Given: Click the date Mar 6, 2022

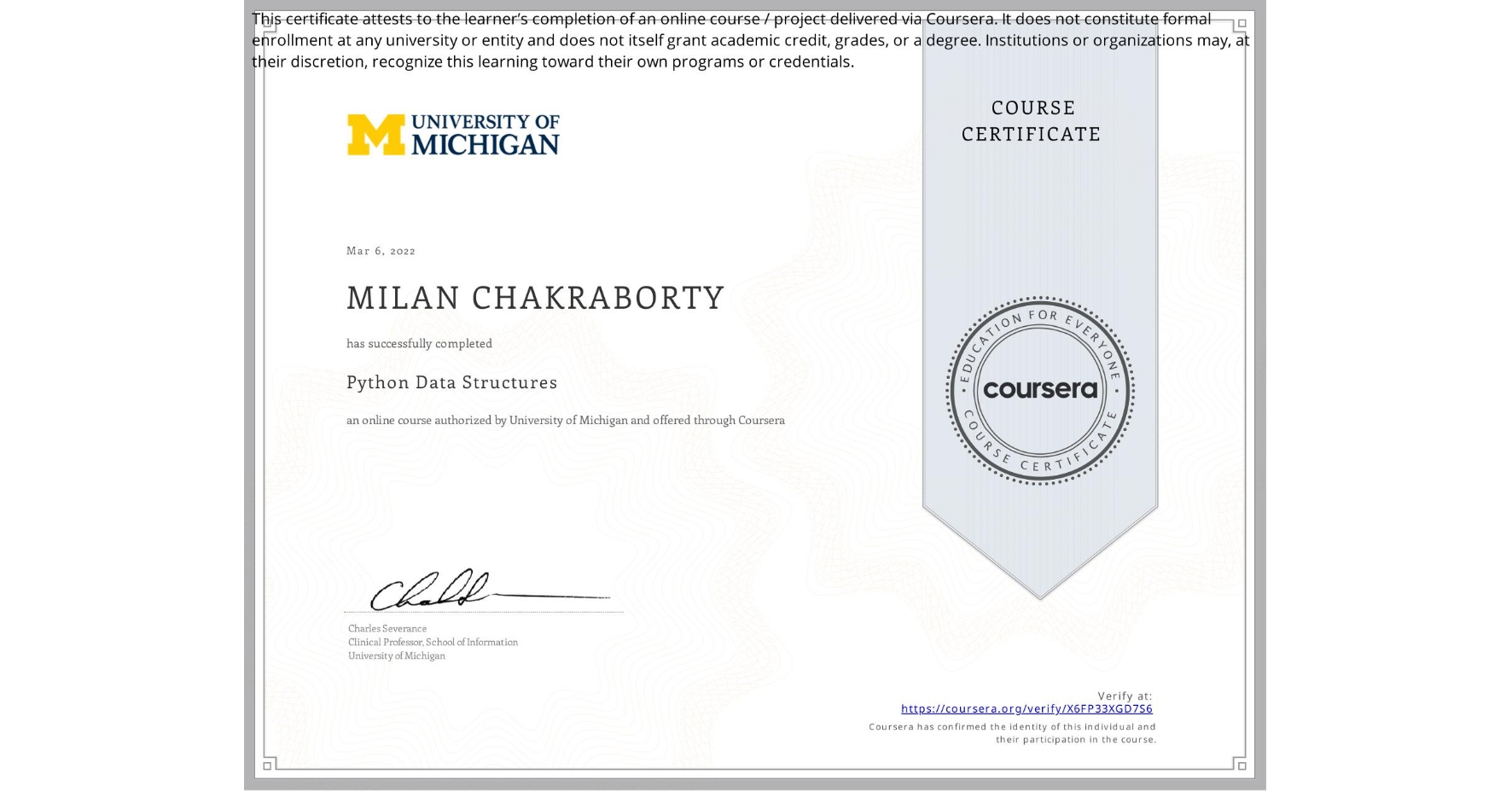Looking at the screenshot, I should [381, 251].
